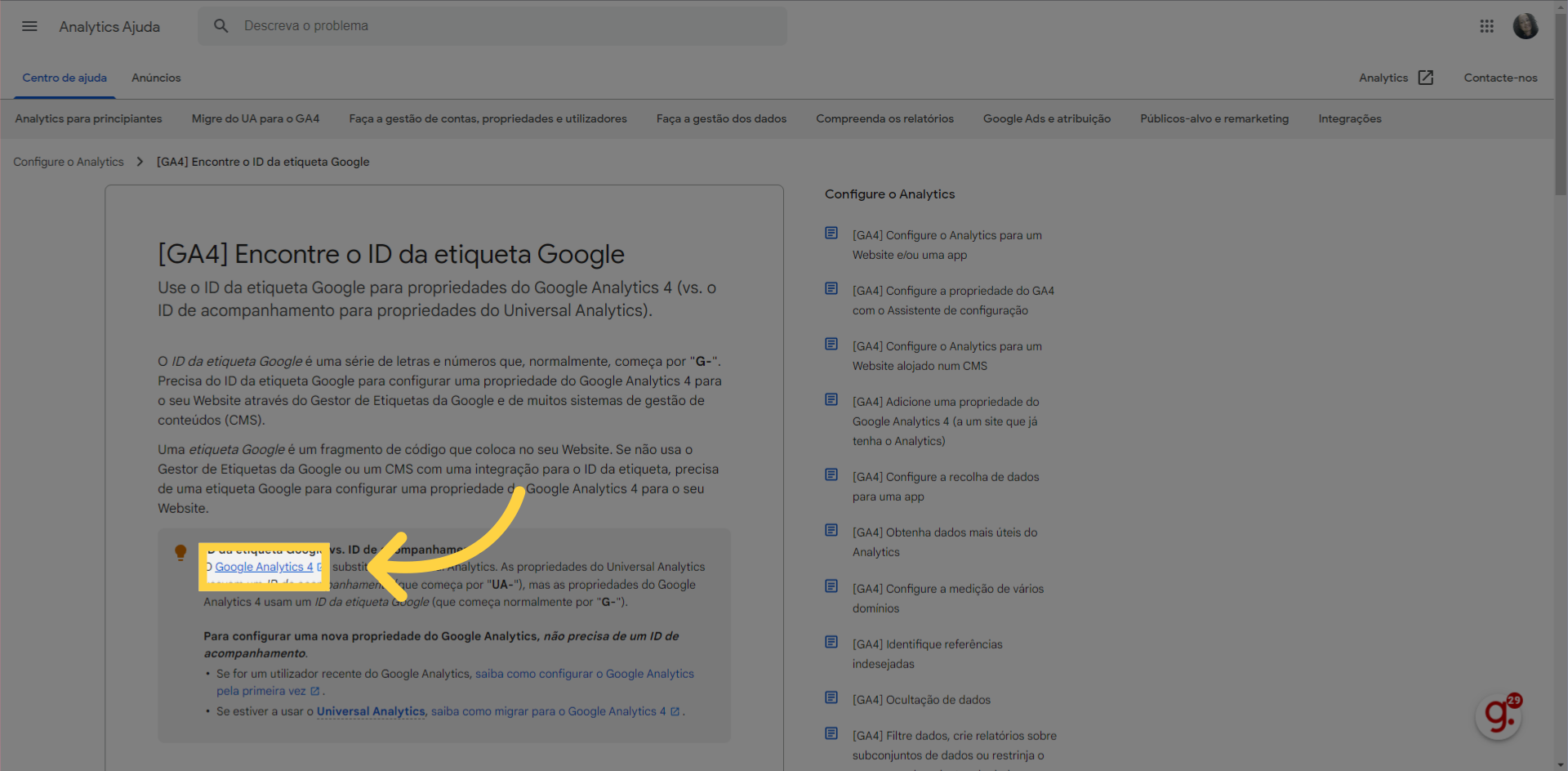
Task: Click the Analytics Ajuda title
Action: (109, 27)
